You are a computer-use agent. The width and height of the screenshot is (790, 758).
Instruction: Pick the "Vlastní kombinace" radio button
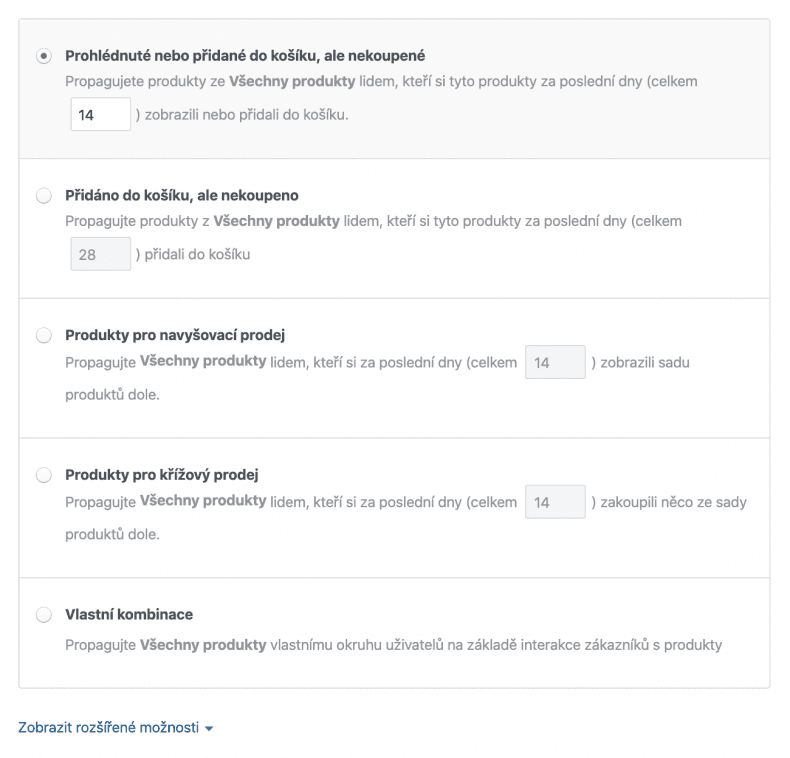tap(44, 615)
